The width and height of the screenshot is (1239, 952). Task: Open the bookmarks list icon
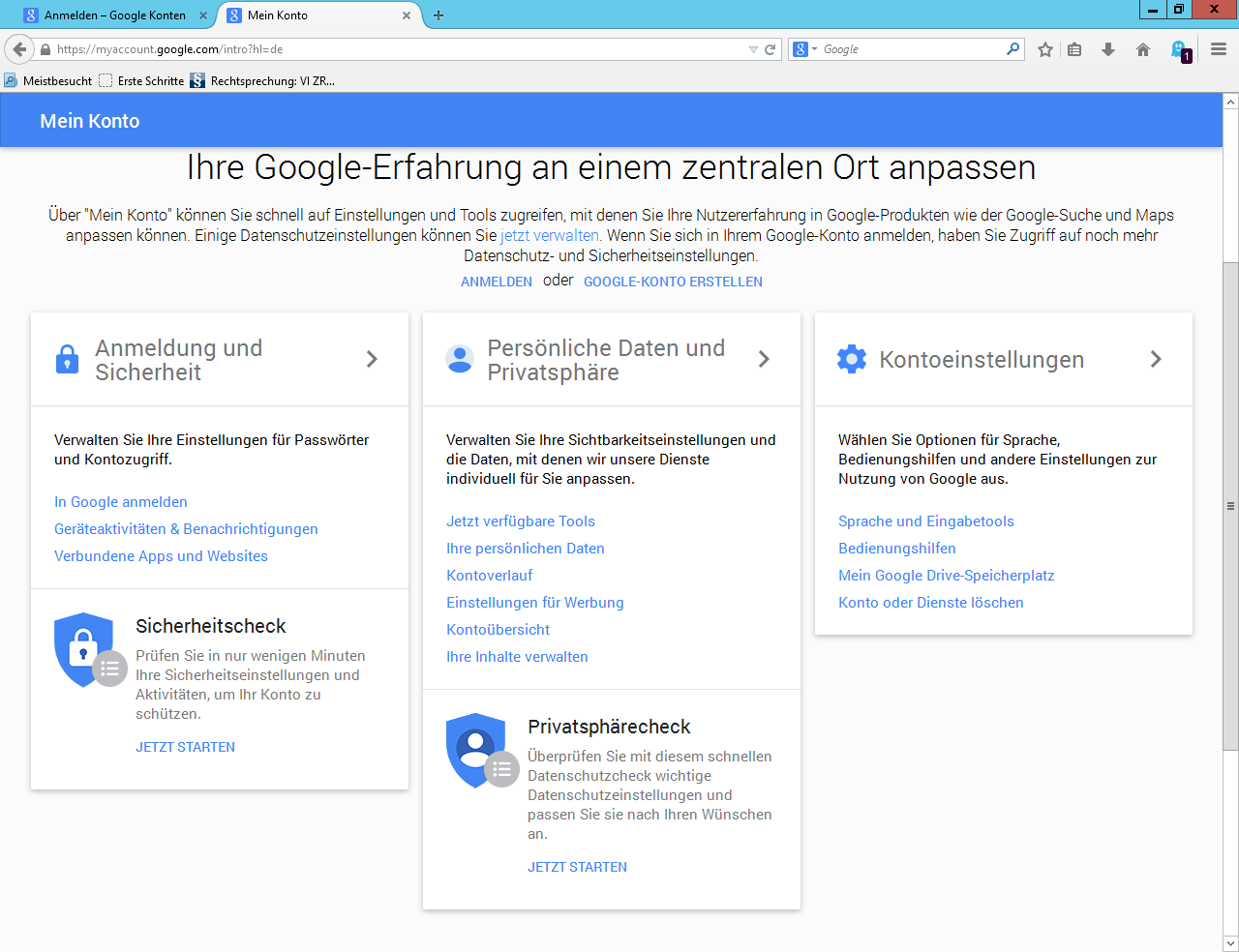tap(1074, 49)
